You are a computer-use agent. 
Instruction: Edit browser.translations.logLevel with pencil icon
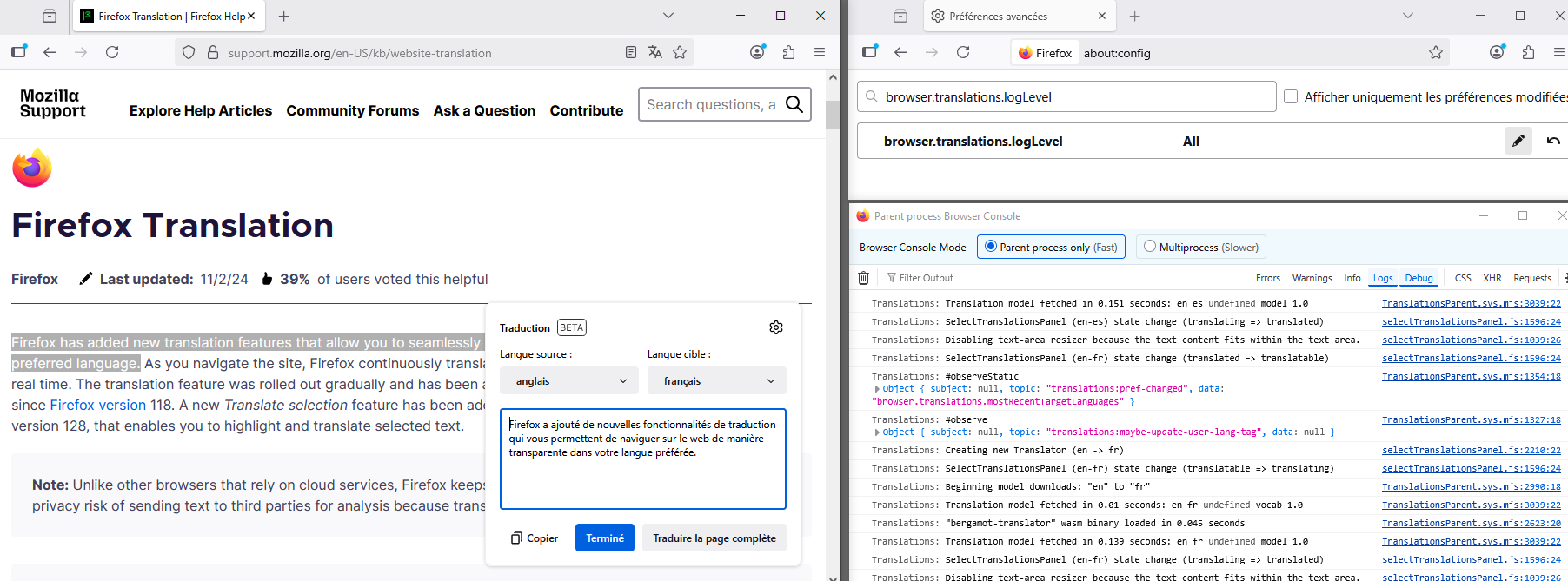tap(1518, 141)
